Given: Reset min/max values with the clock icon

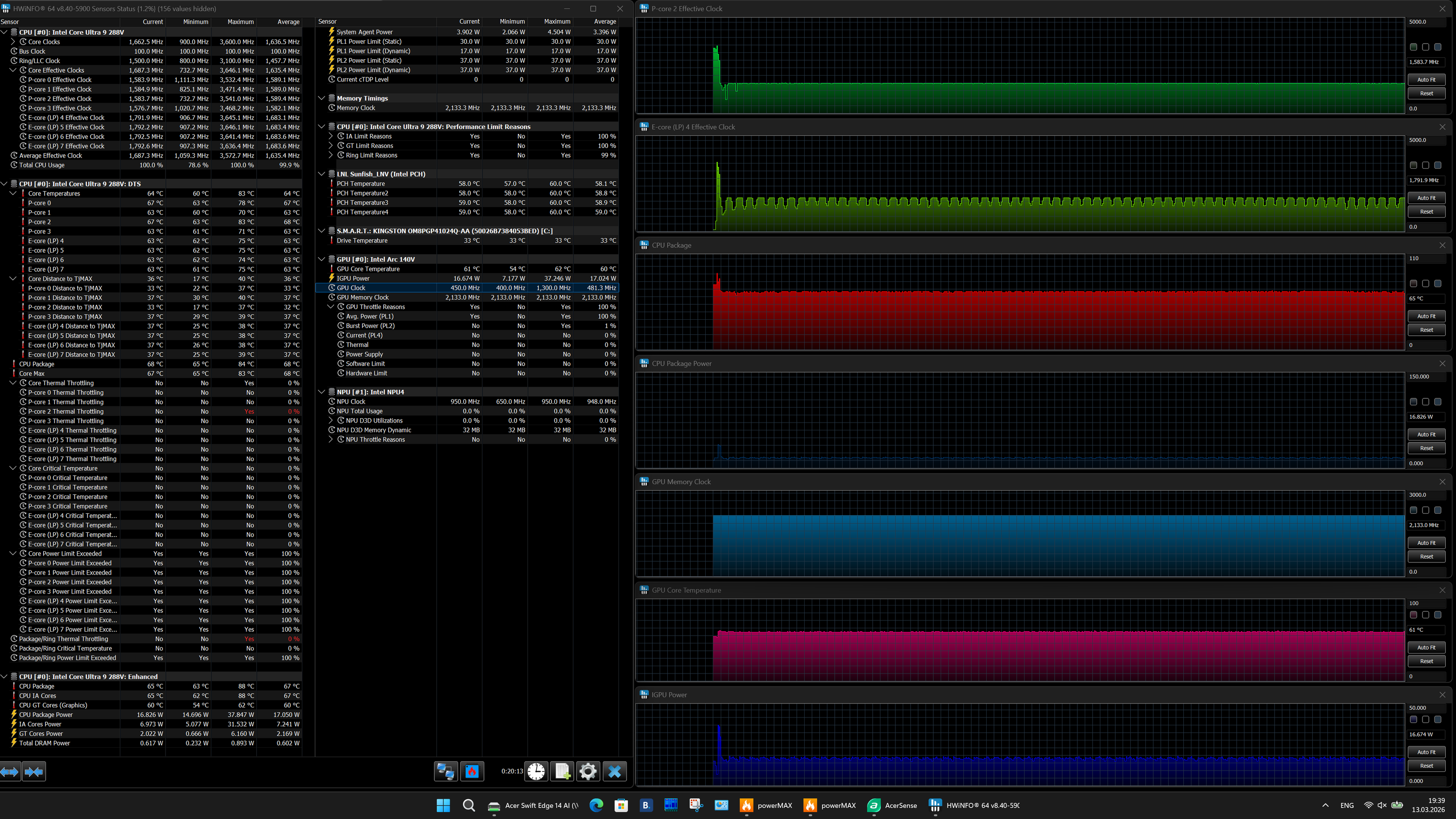Looking at the screenshot, I should [536, 771].
